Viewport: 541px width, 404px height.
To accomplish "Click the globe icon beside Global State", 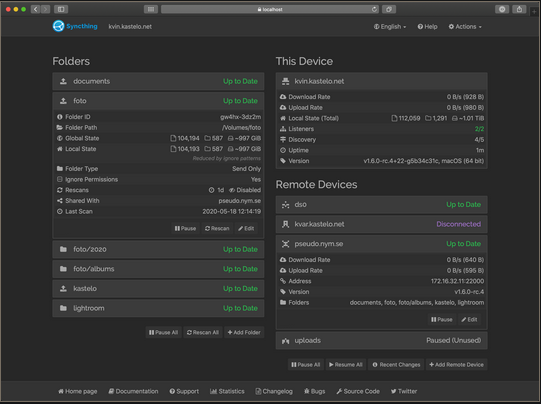I will tap(60, 138).
